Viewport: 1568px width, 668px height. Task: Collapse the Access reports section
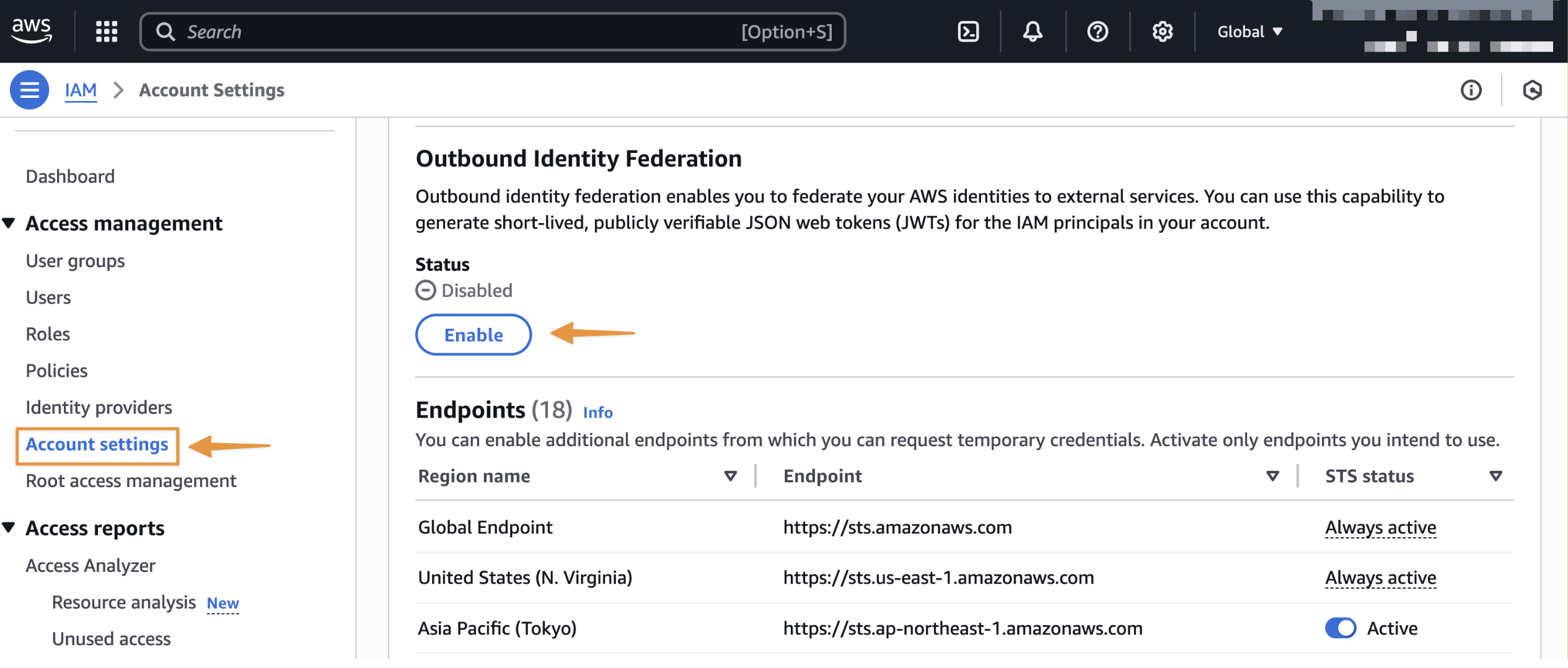tap(9, 528)
